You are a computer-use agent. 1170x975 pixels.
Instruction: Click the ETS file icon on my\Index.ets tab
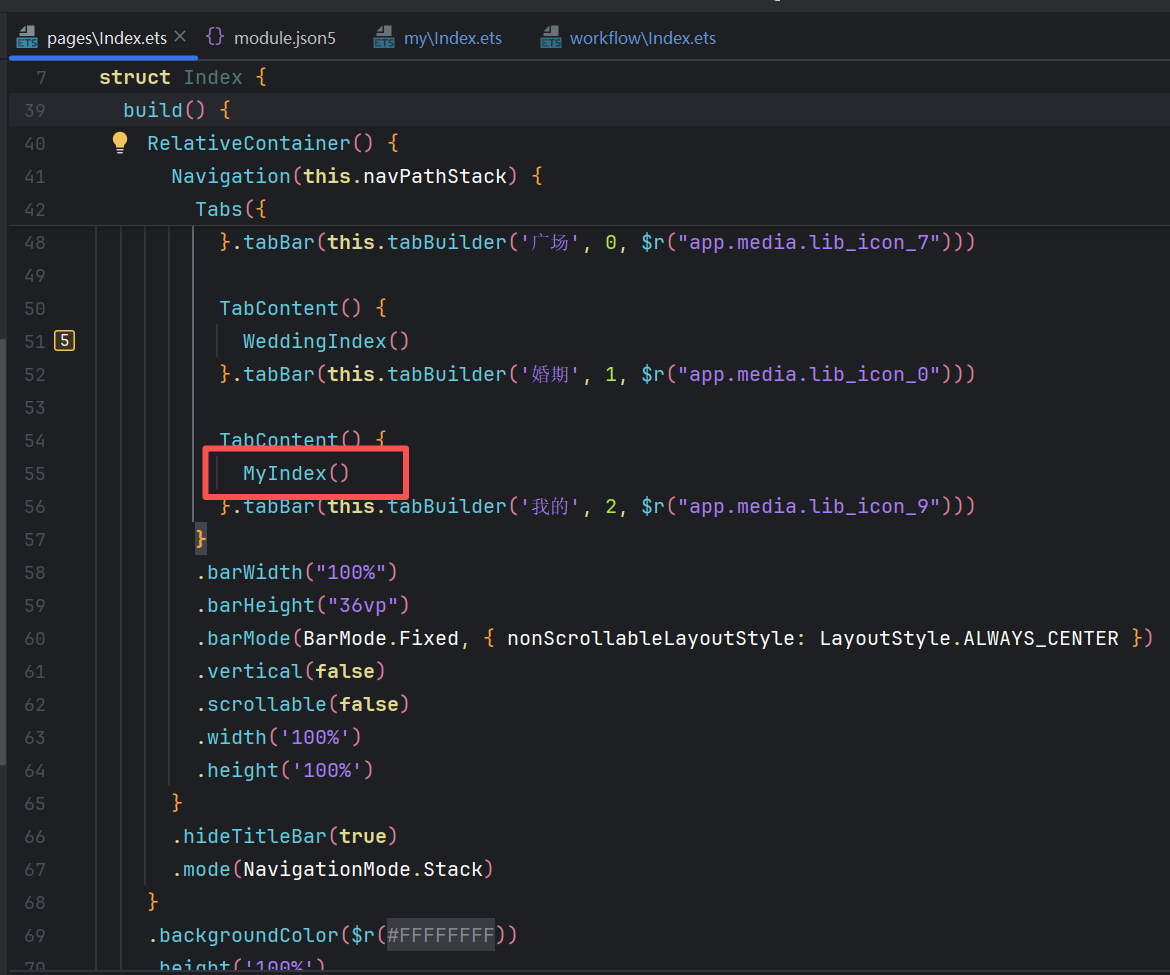384,38
